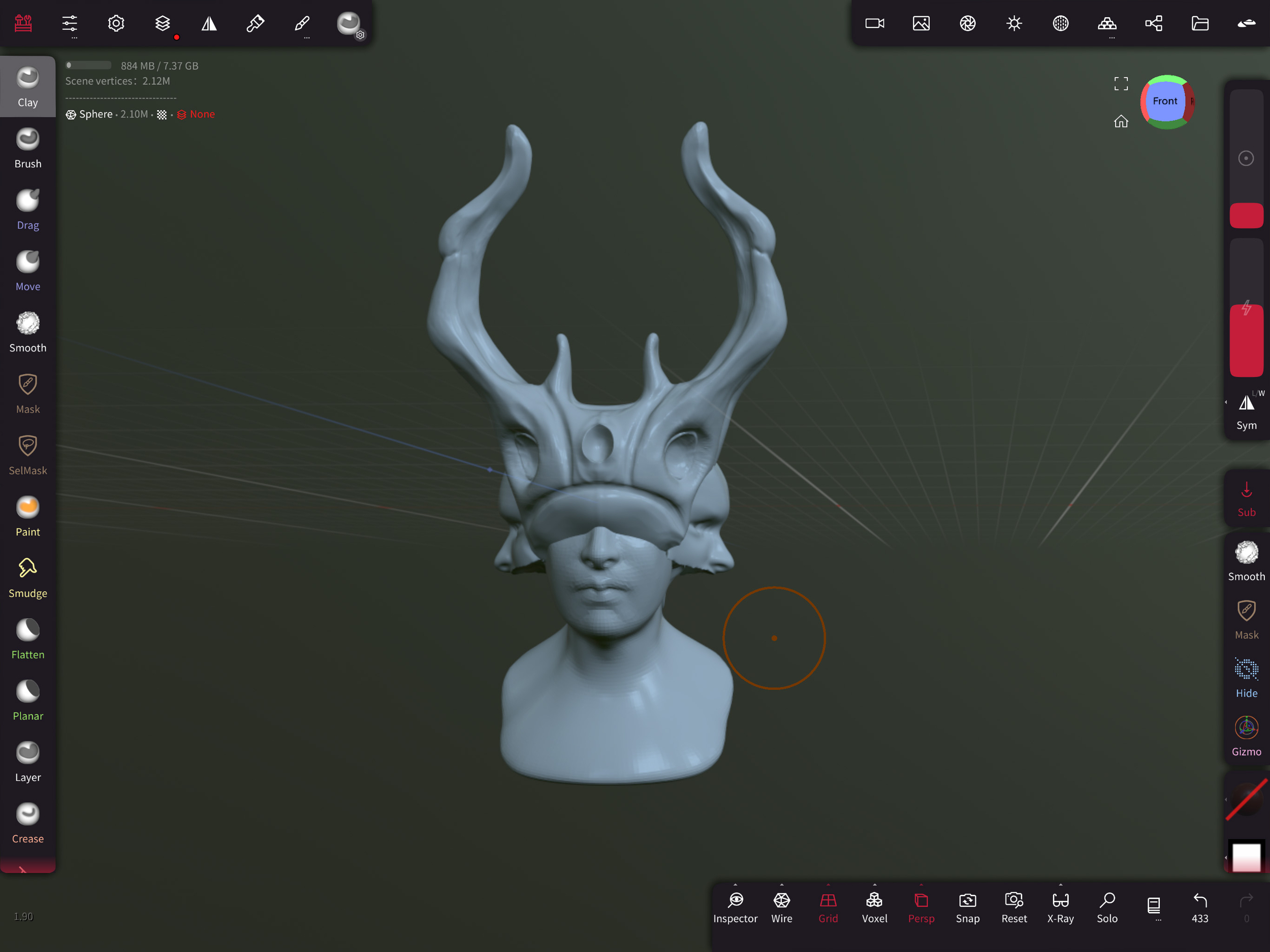Open the camera settings icon
The image size is (1270, 952).
click(874, 23)
